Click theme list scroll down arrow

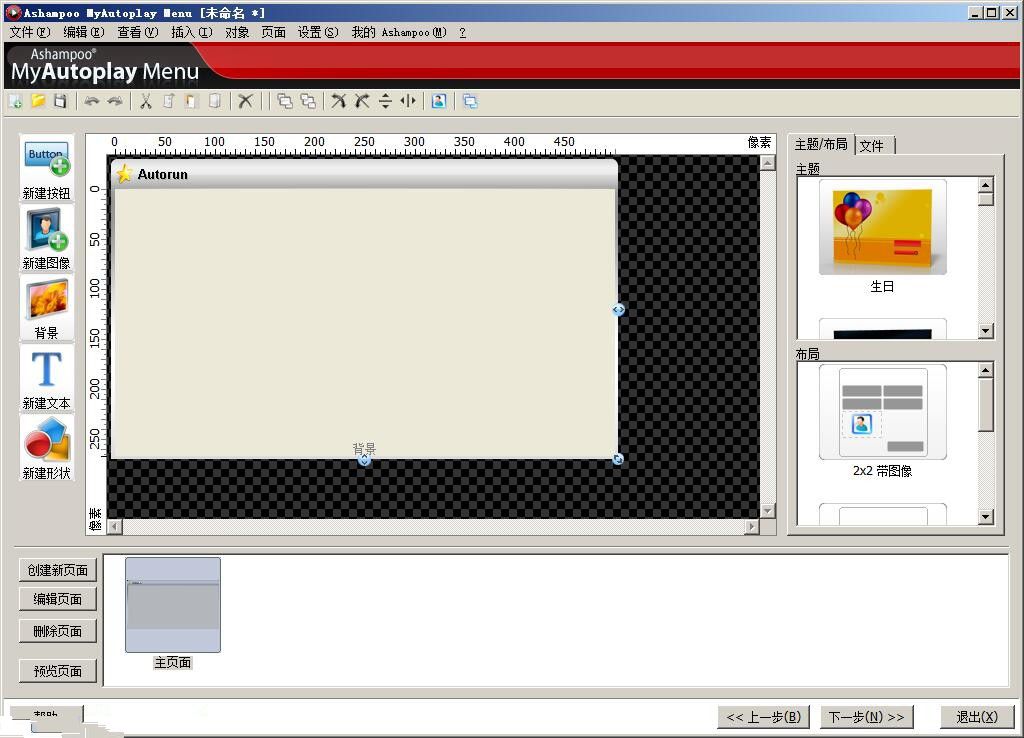tap(986, 330)
